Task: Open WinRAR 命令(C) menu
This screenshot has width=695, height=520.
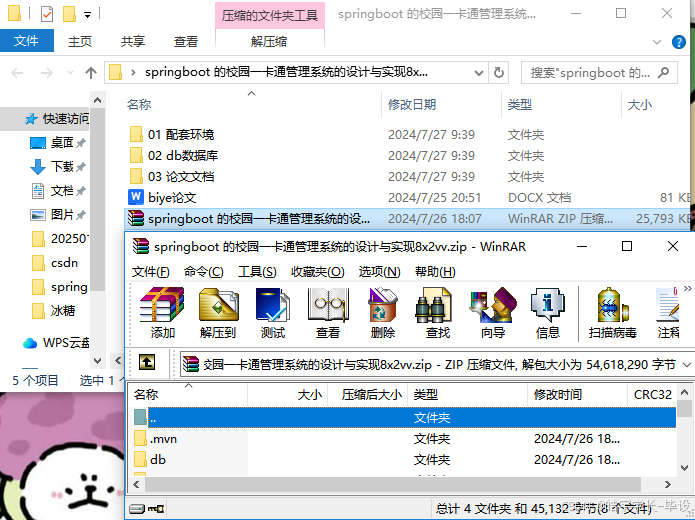Action: (203, 271)
